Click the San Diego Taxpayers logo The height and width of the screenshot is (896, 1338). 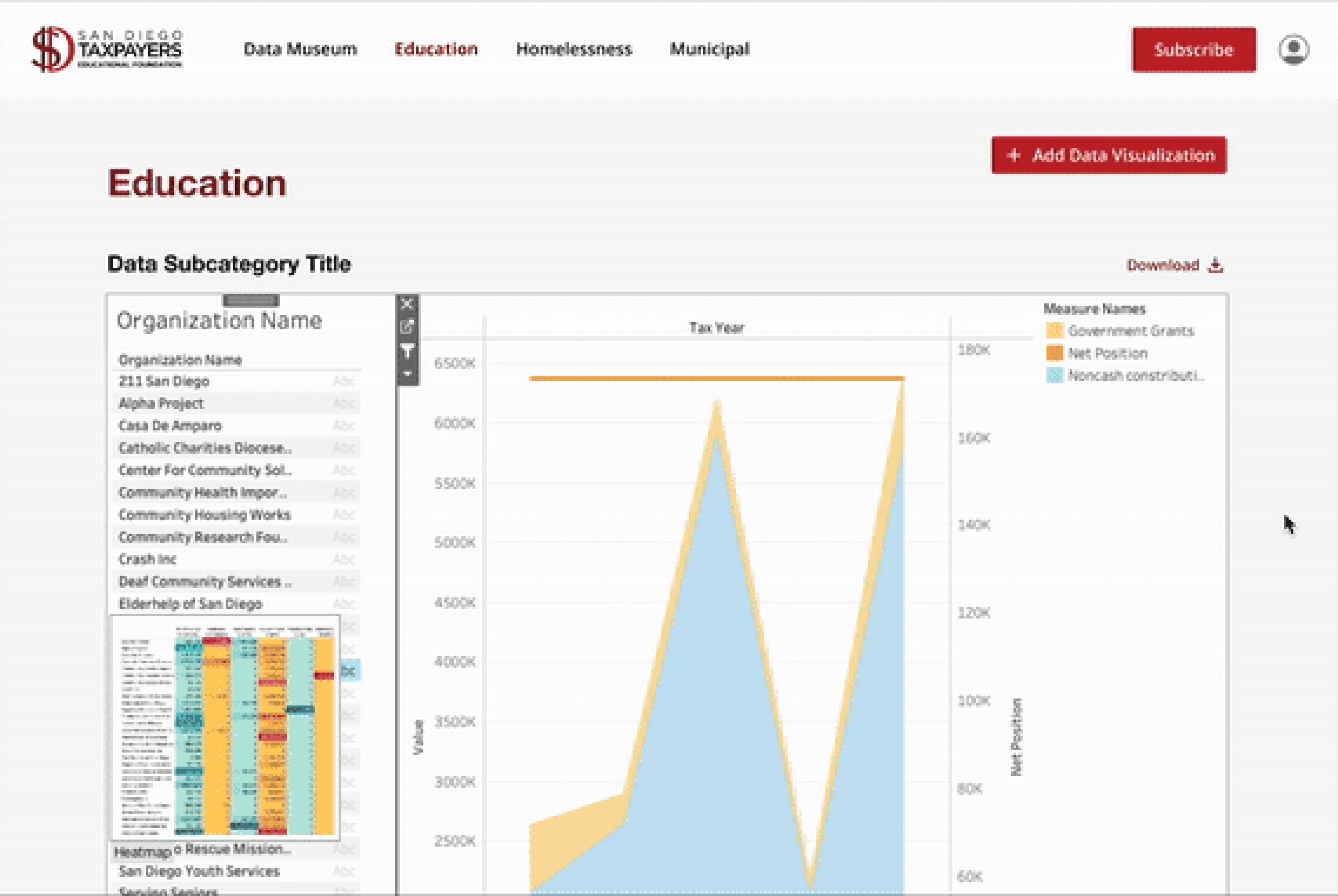click(106, 49)
